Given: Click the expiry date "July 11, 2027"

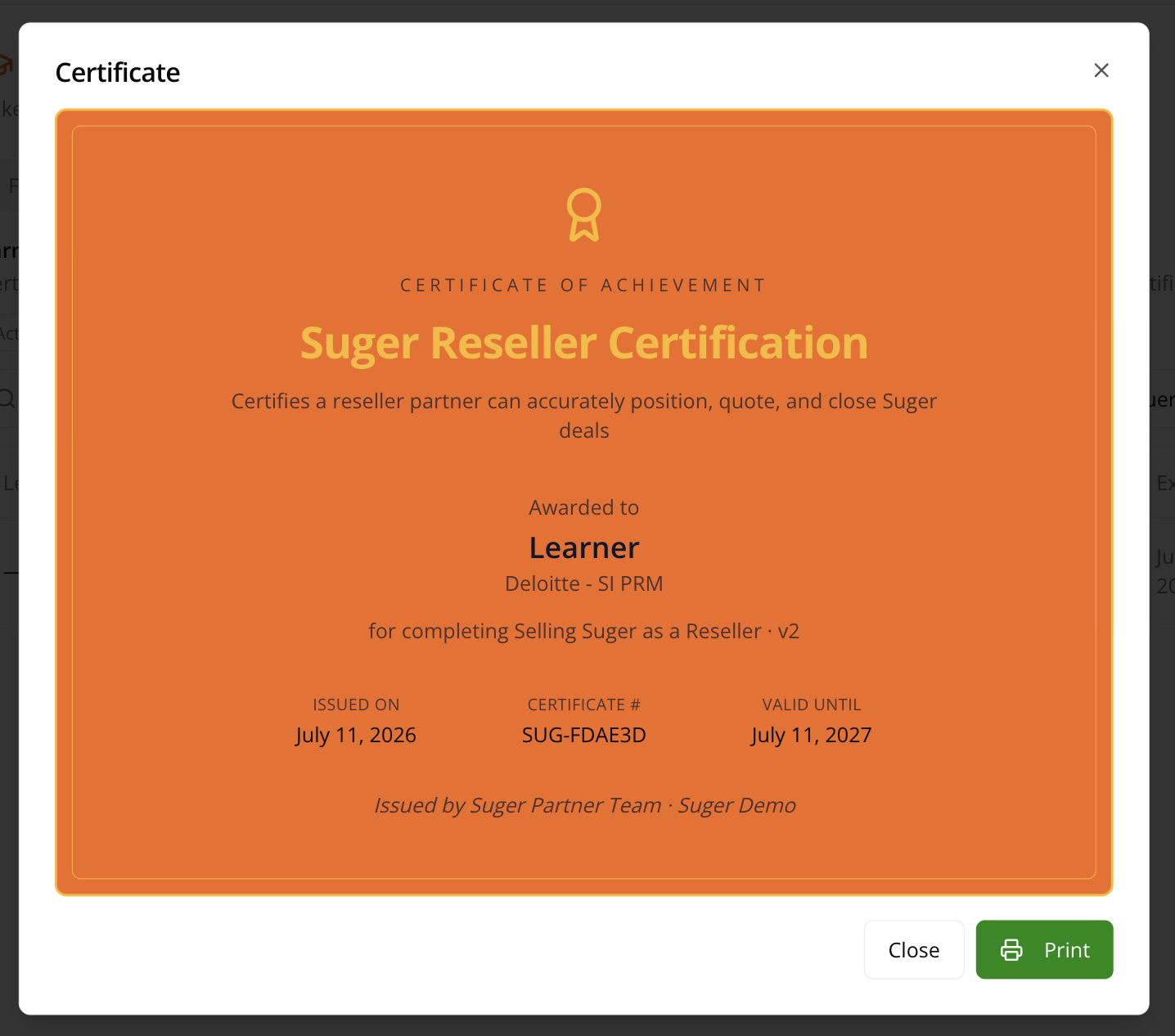Looking at the screenshot, I should [812, 735].
